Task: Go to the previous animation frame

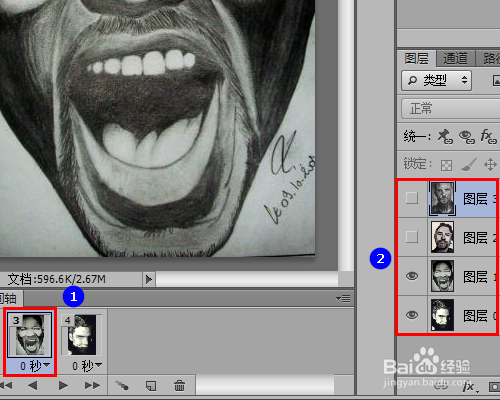Action: pyautogui.click(x=33, y=386)
